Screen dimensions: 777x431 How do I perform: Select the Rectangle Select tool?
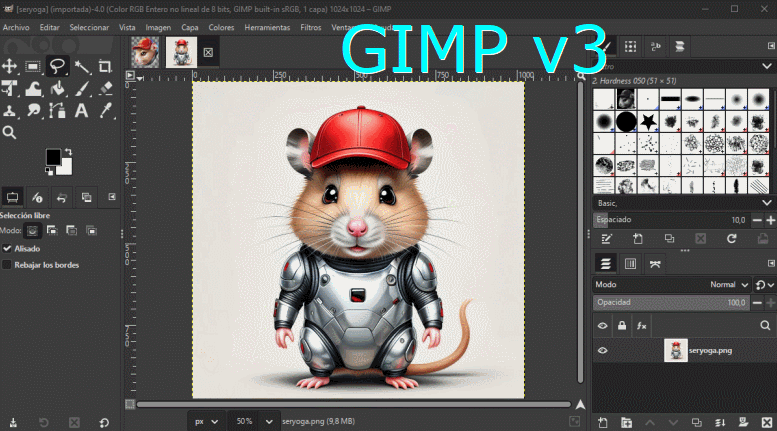33,66
